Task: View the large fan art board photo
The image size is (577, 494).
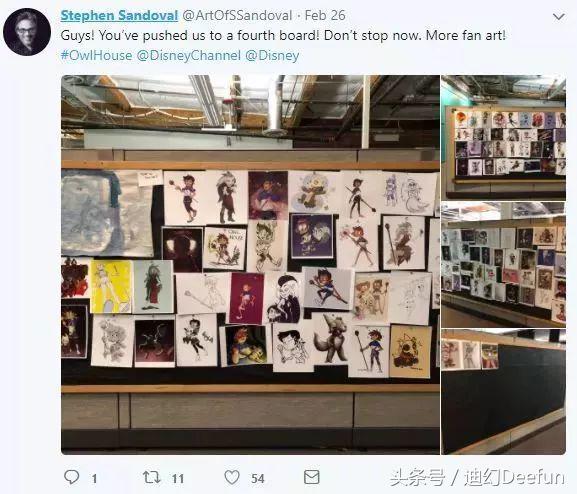Action: pos(250,265)
